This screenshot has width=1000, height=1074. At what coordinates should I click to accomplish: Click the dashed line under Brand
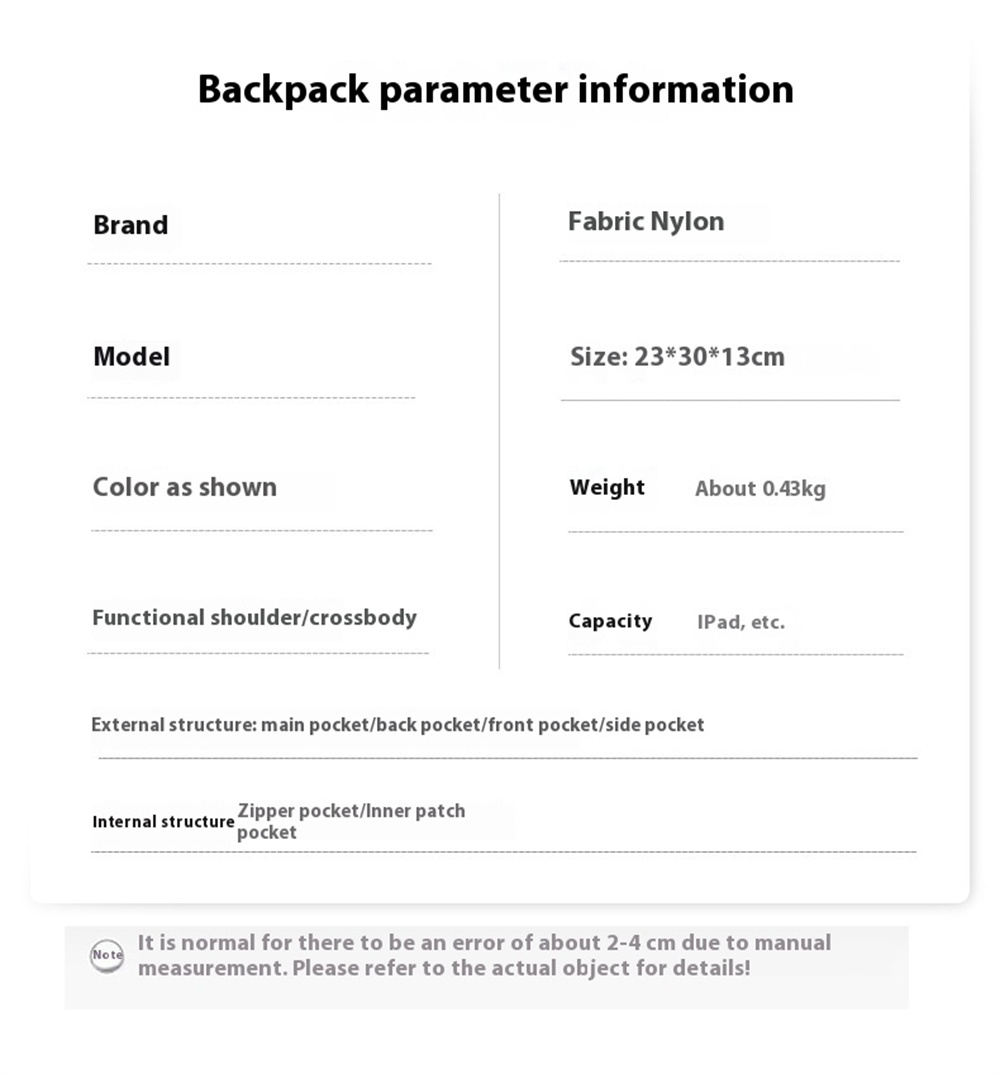coord(260,264)
